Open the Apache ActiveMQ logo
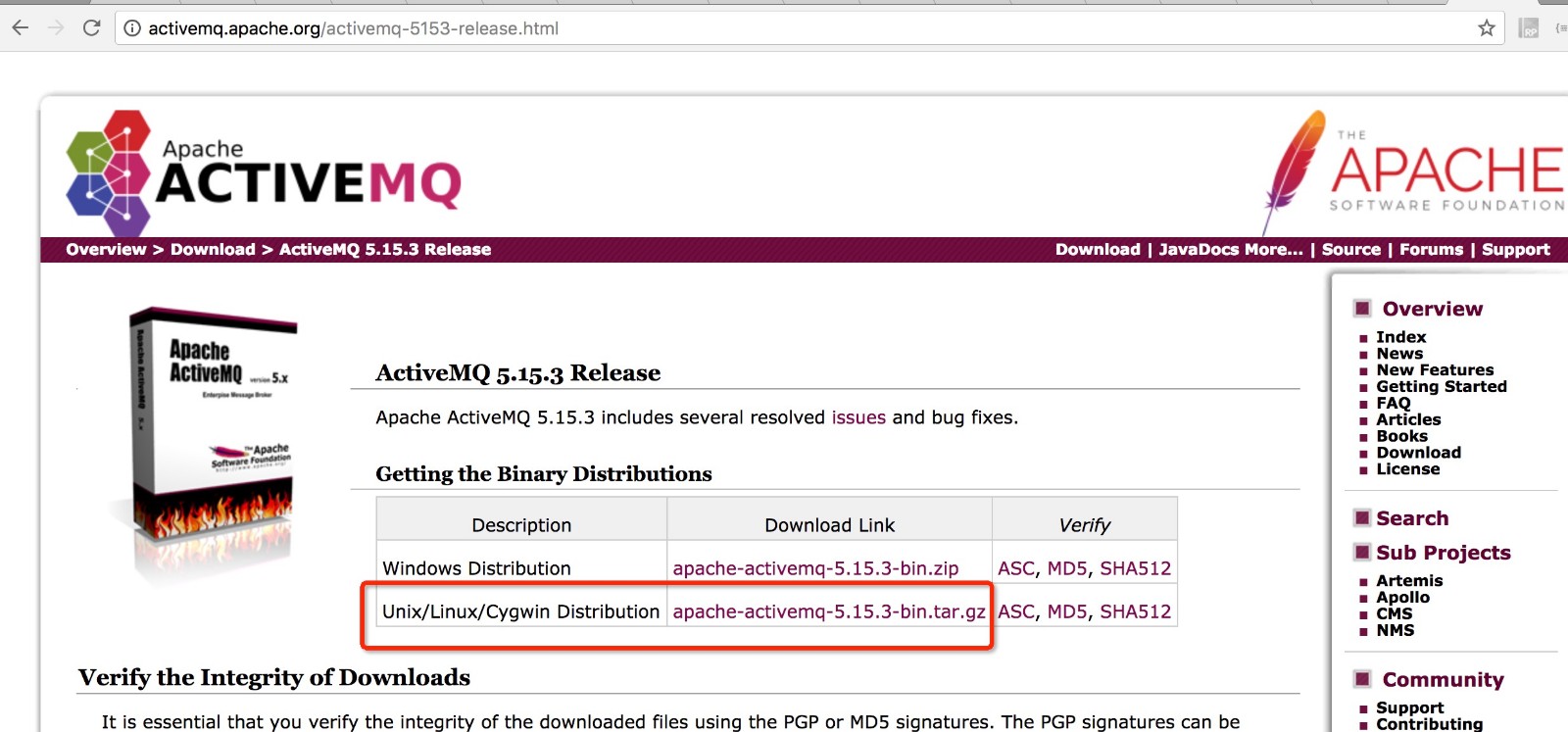This screenshot has width=1568, height=732. [x=264, y=172]
